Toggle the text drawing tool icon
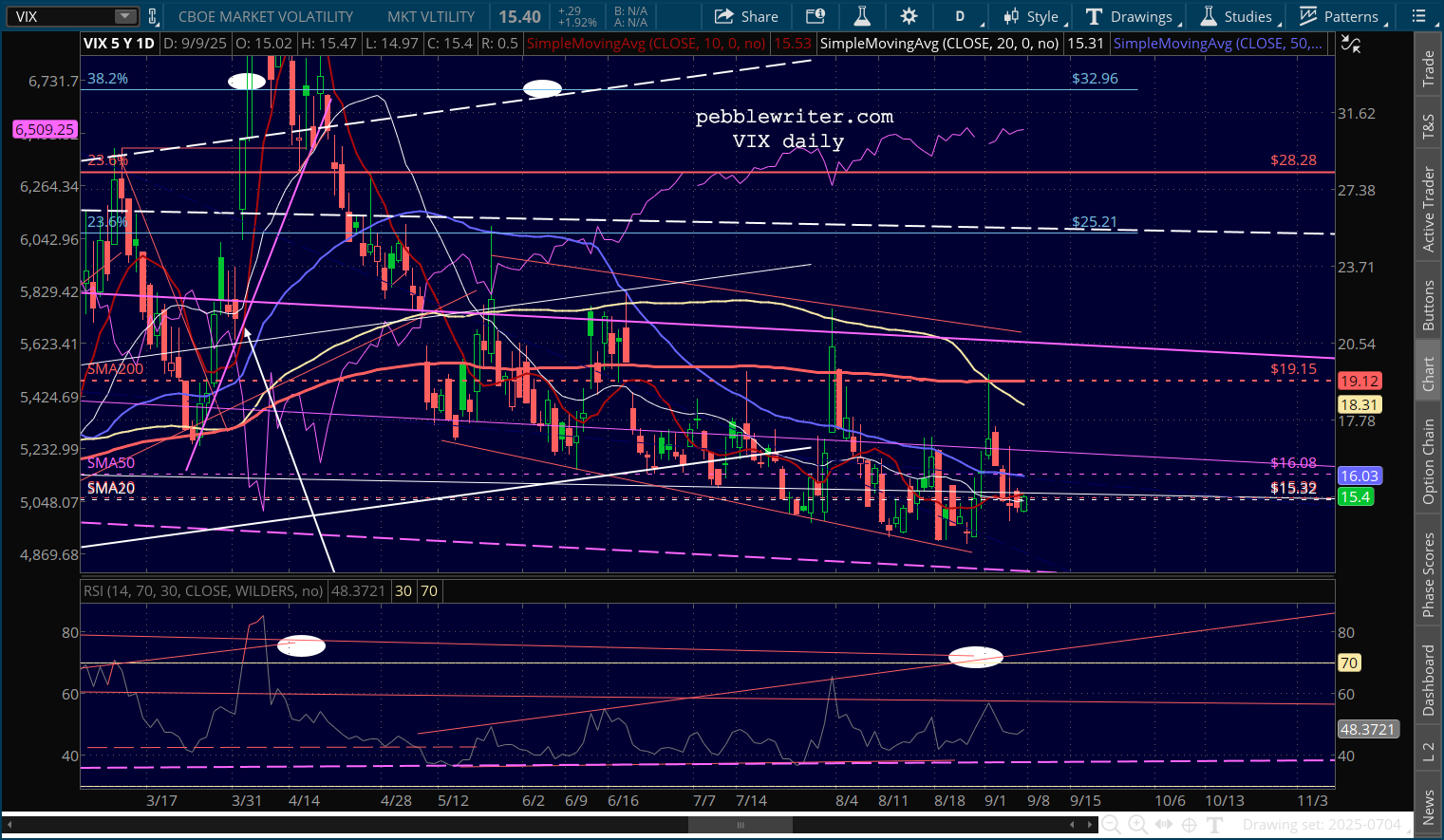The height and width of the screenshot is (840, 1444). tap(1215, 825)
